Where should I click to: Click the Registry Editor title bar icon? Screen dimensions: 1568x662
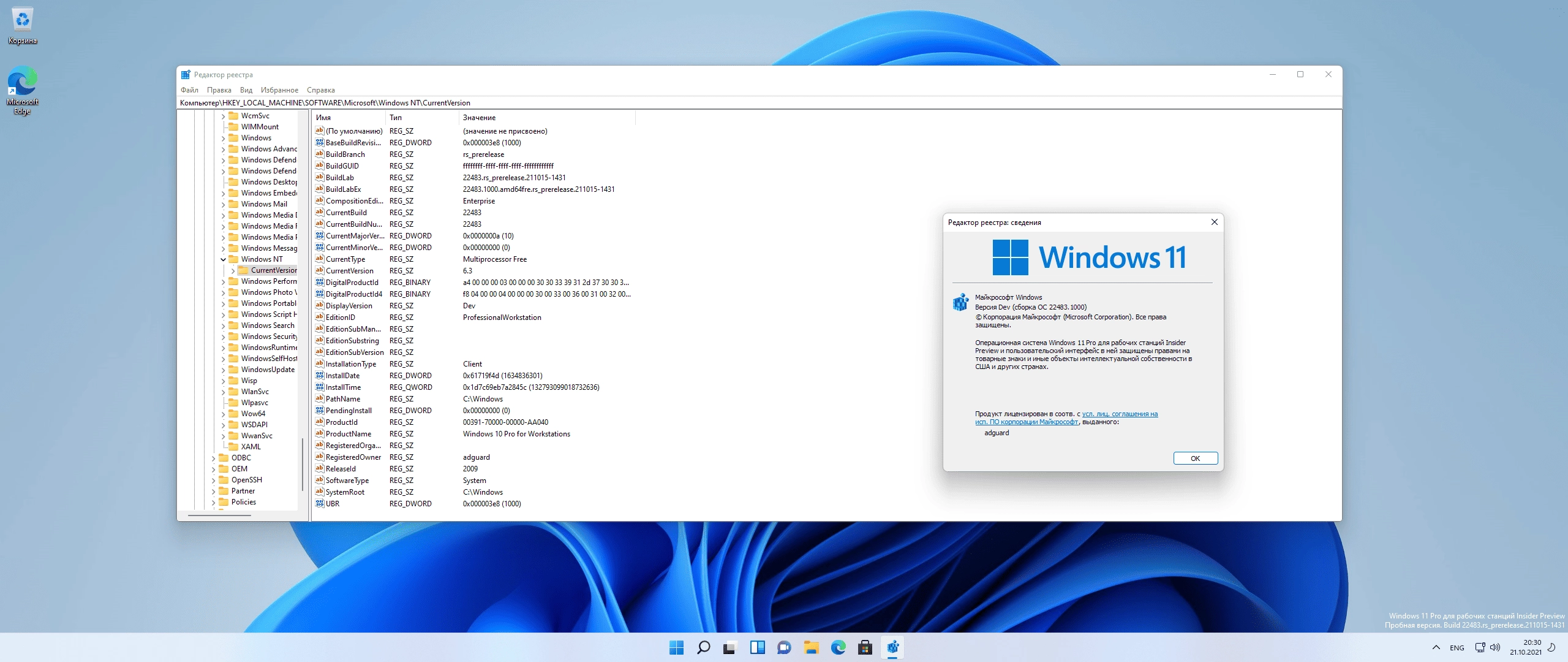[186, 75]
